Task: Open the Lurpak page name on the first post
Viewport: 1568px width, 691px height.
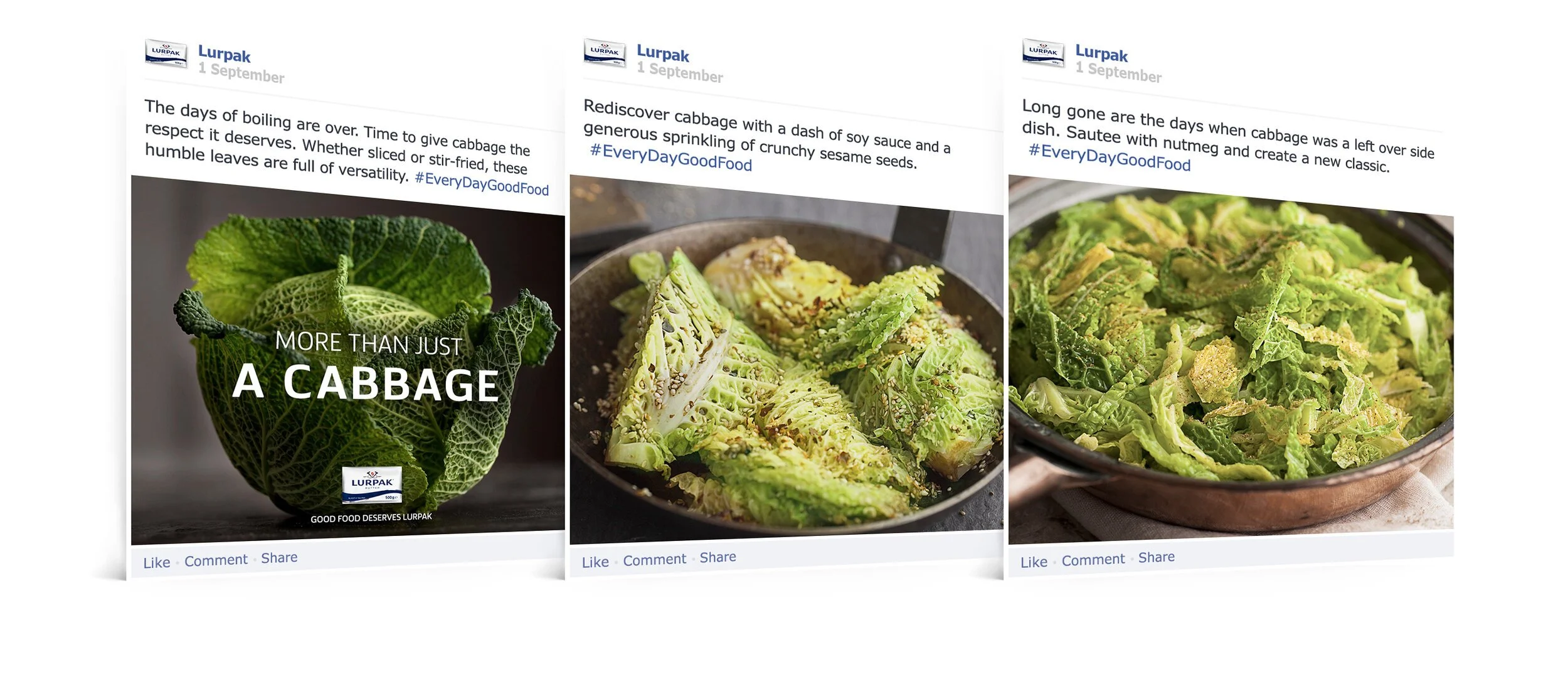Action: 224,54
